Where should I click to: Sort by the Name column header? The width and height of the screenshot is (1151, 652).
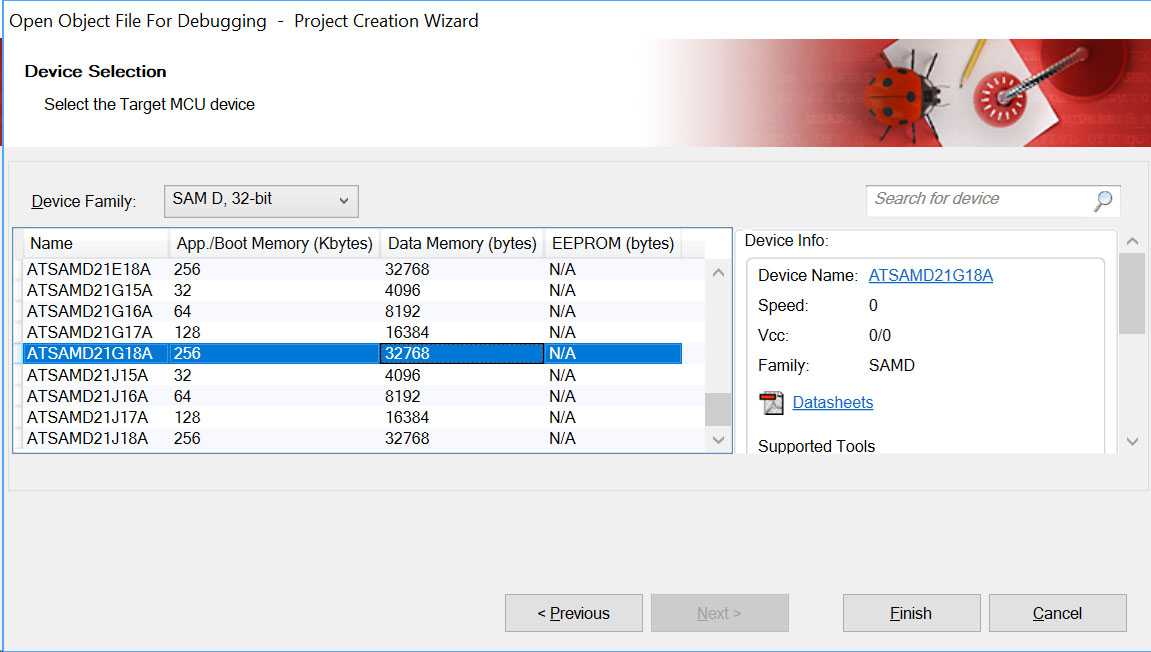click(96, 243)
